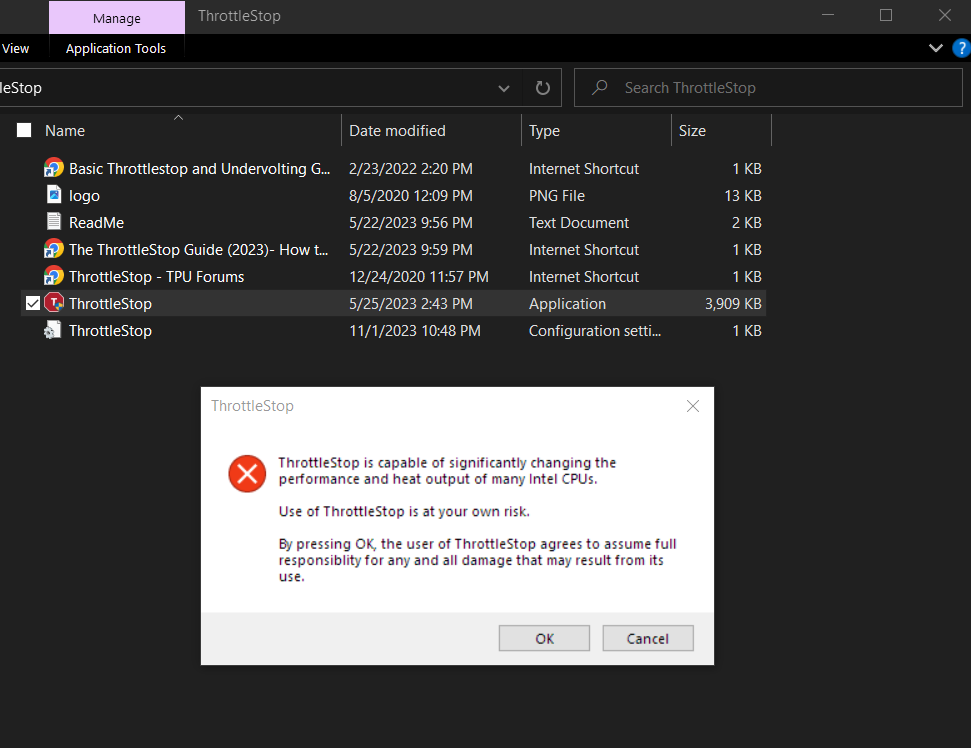Select the ThrottleStop application icon
This screenshot has width=971, height=748.
54,303
